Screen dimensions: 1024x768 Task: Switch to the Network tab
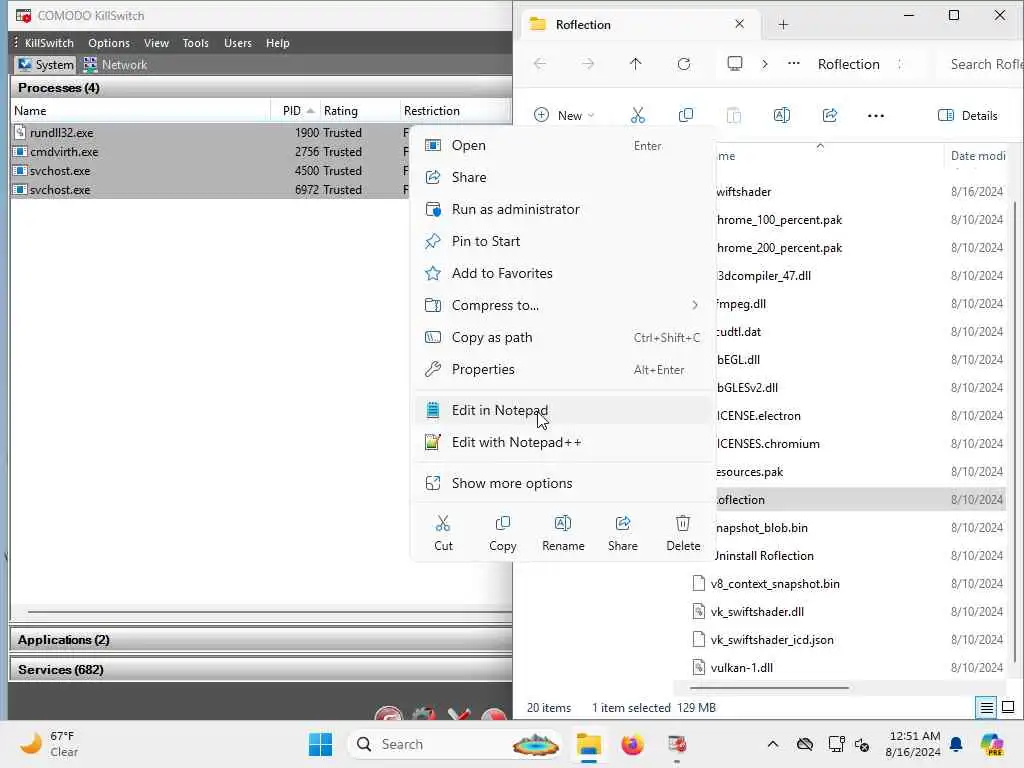pos(116,65)
